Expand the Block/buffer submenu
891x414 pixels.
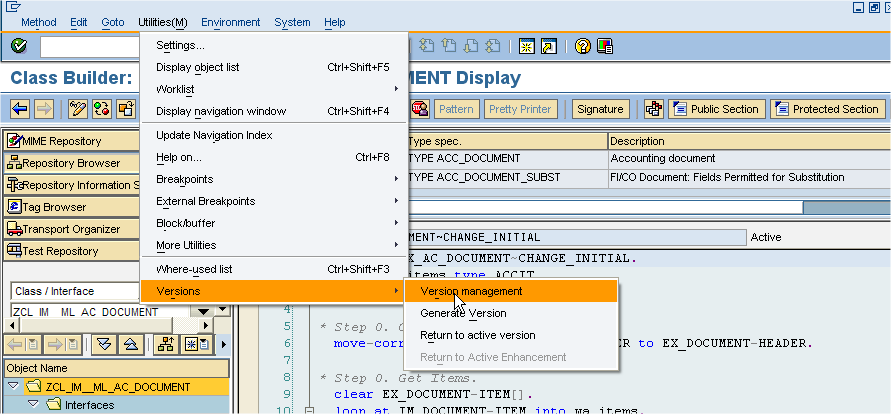click(396, 223)
